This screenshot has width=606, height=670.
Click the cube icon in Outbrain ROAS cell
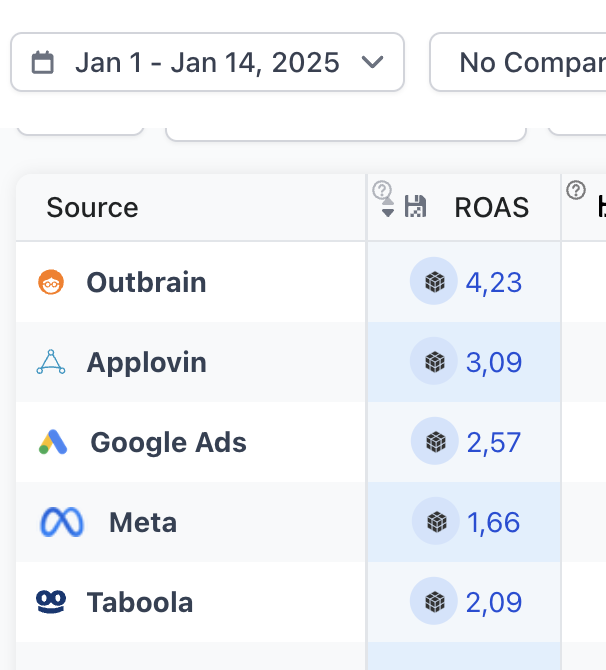(434, 281)
